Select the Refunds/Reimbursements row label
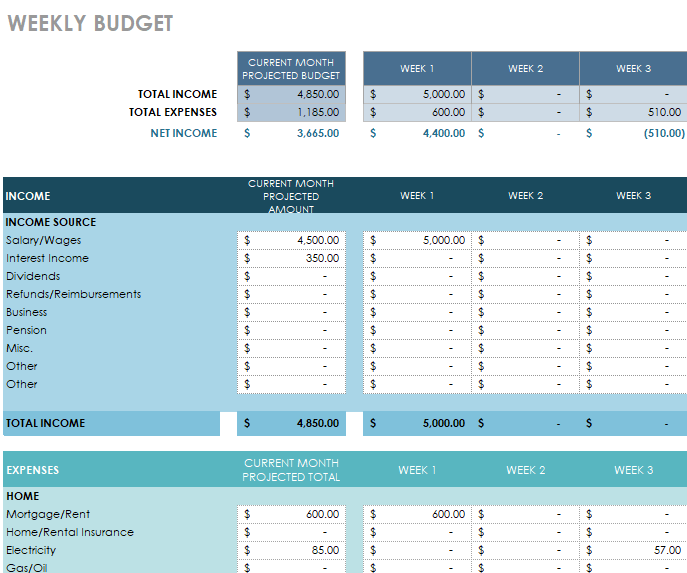 [x=73, y=294]
